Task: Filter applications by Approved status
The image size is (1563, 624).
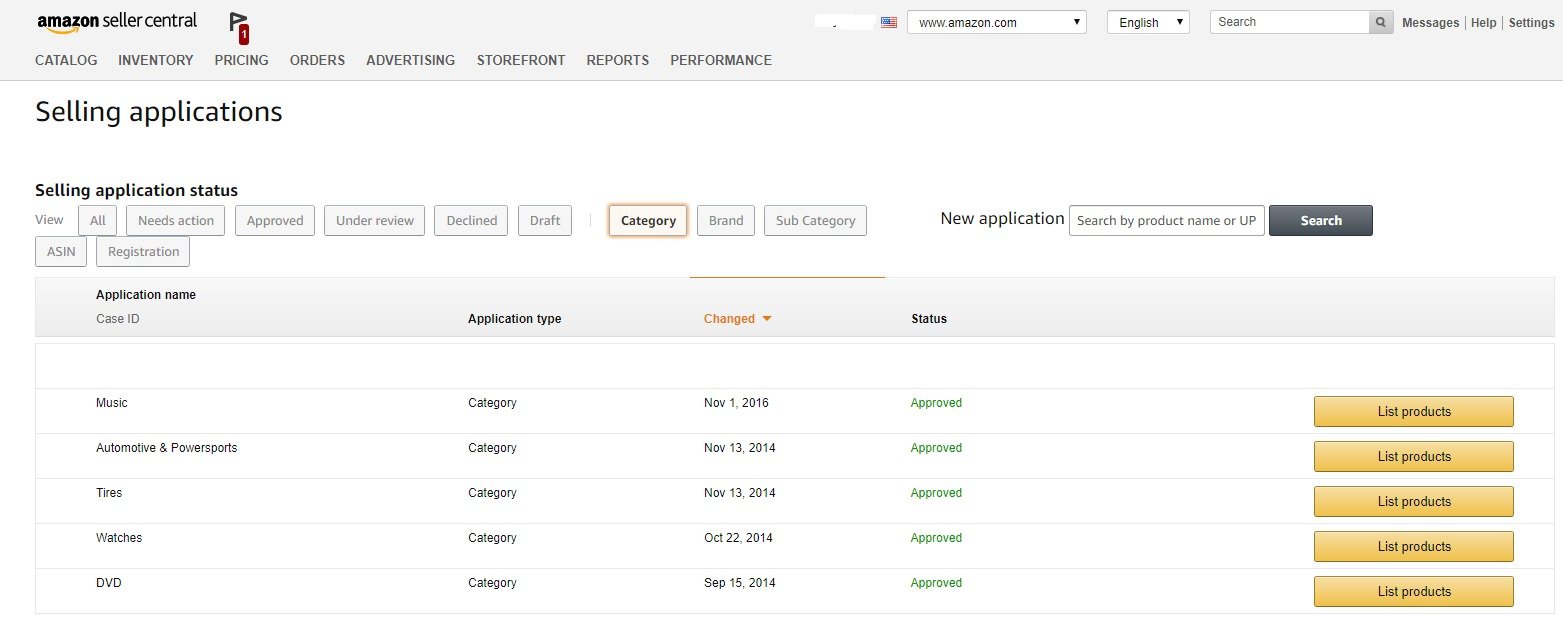Action: pos(275,220)
